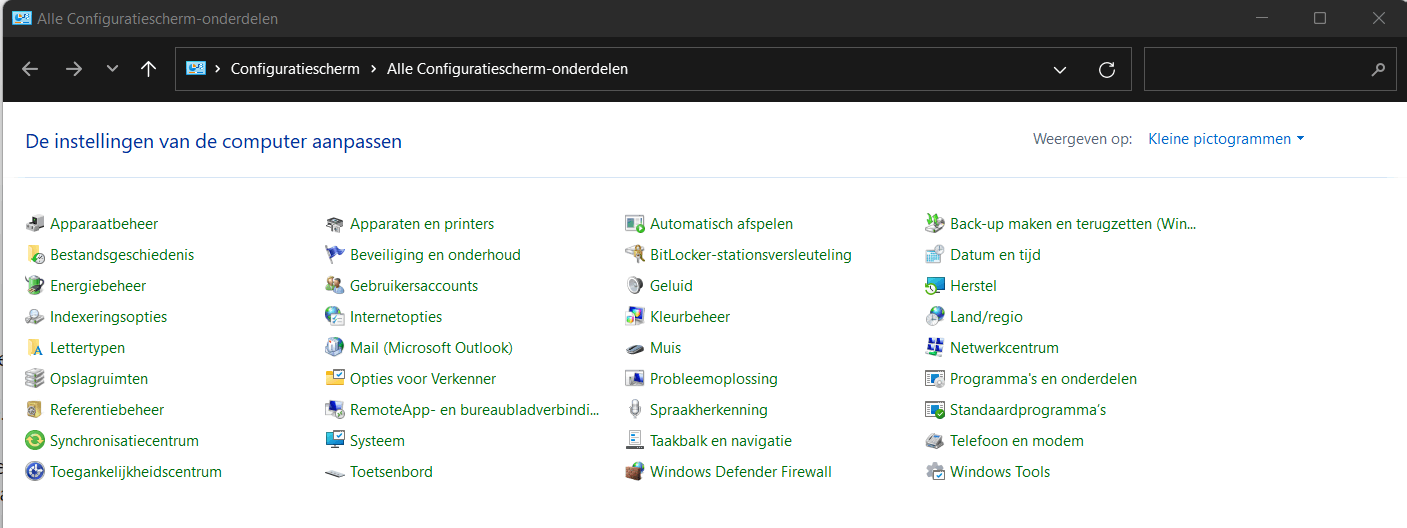Go forward with the forward arrow
The height and width of the screenshot is (528, 1407).
click(x=73, y=69)
